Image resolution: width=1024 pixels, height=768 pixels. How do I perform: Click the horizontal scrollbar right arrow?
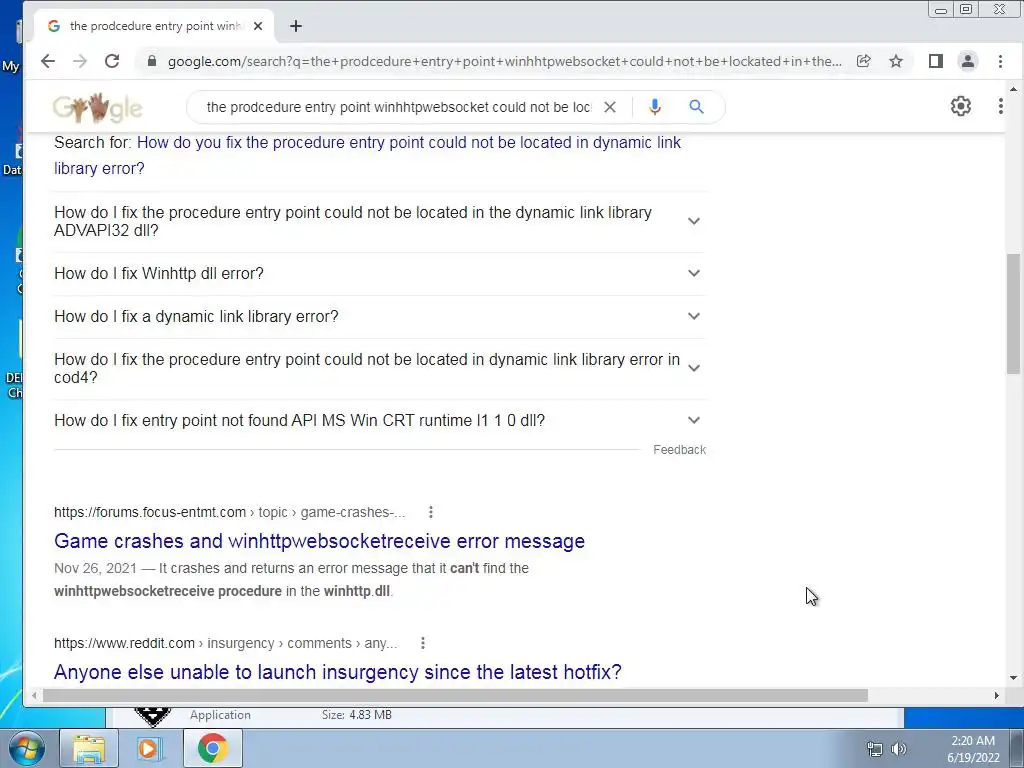coord(997,696)
